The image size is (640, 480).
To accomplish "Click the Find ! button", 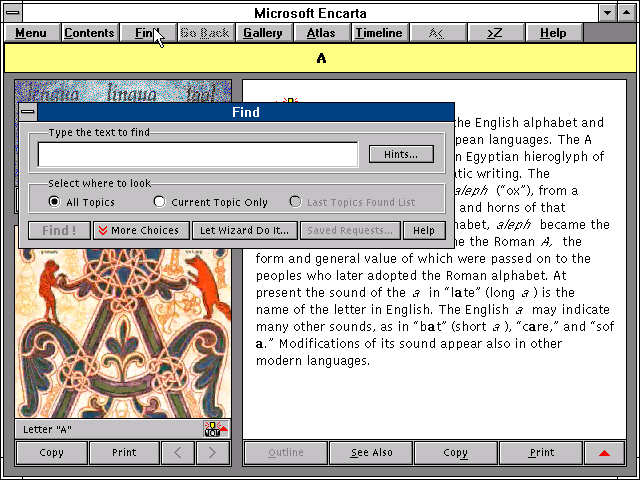I will click(x=60, y=230).
